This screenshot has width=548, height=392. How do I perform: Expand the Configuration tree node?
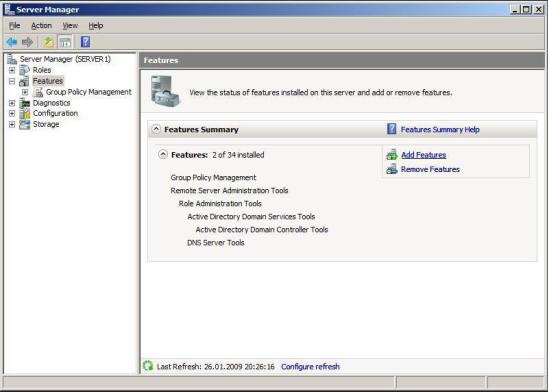tap(12, 114)
